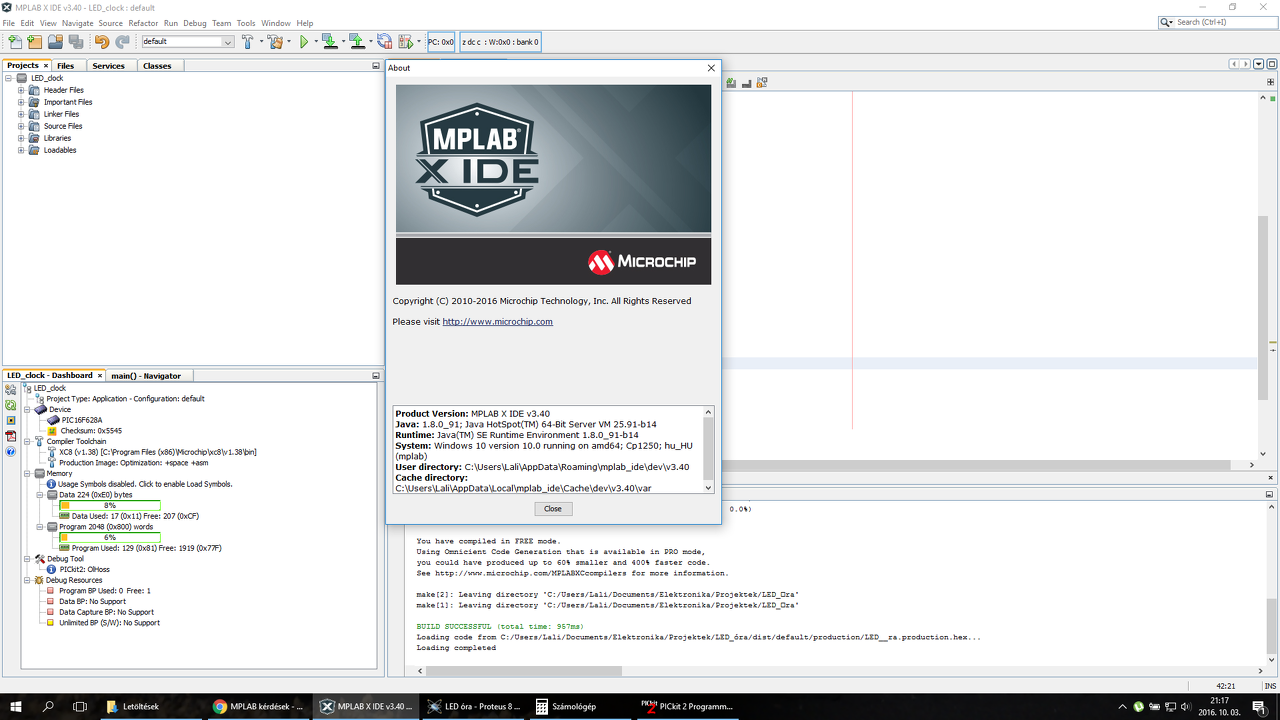The image size is (1280, 720).
Task: Click the Make and Program Device icon
Action: [330, 42]
